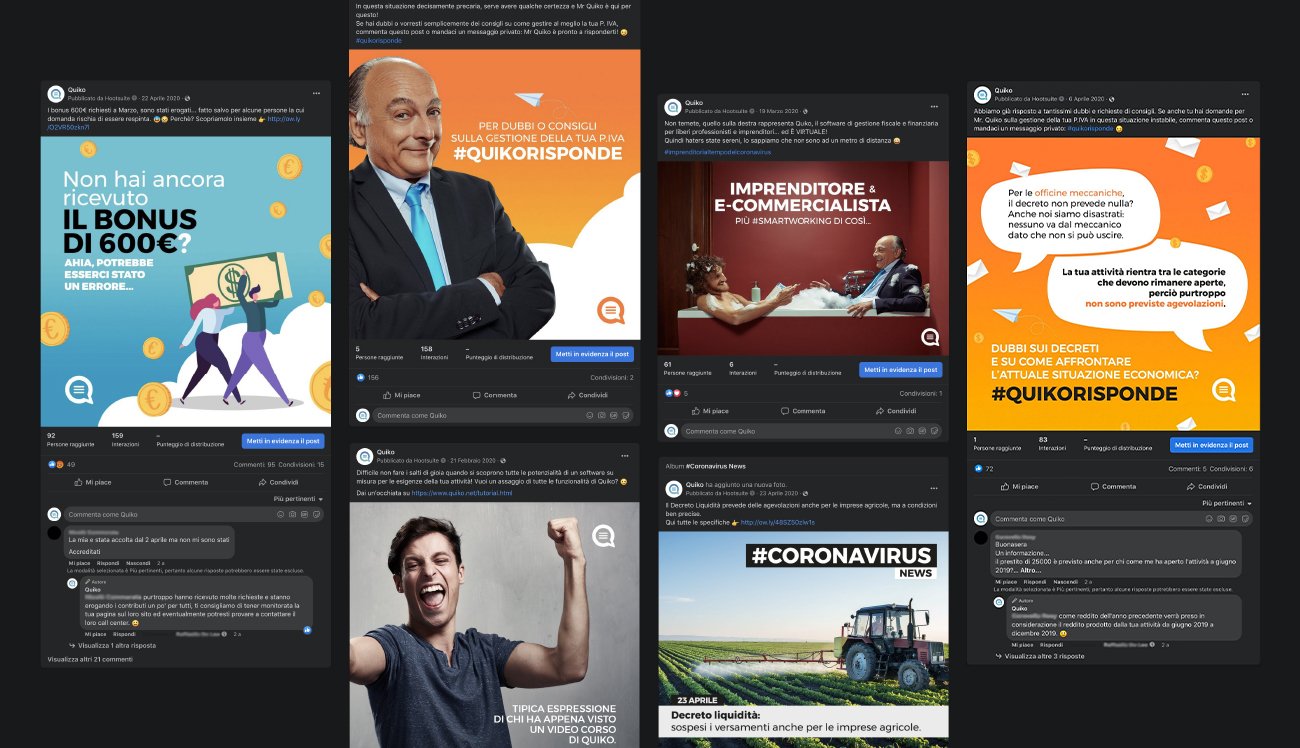Expand Più pertinenti sorting under the decreti post
1300x748 pixels.
(x=1227, y=503)
